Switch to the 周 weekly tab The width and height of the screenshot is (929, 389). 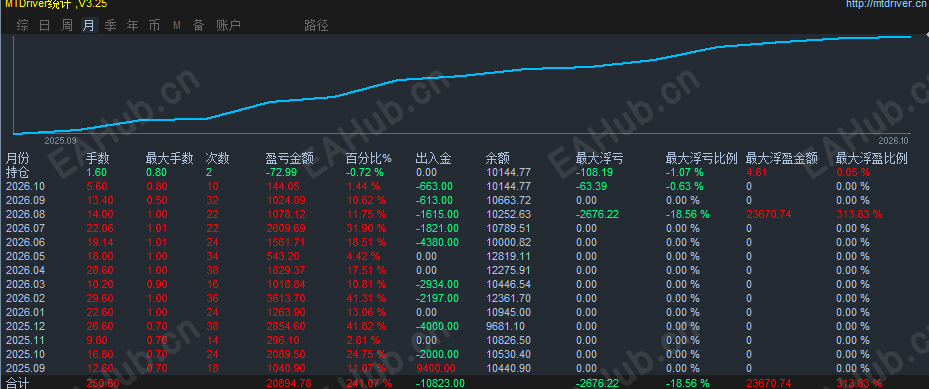[x=67, y=25]
